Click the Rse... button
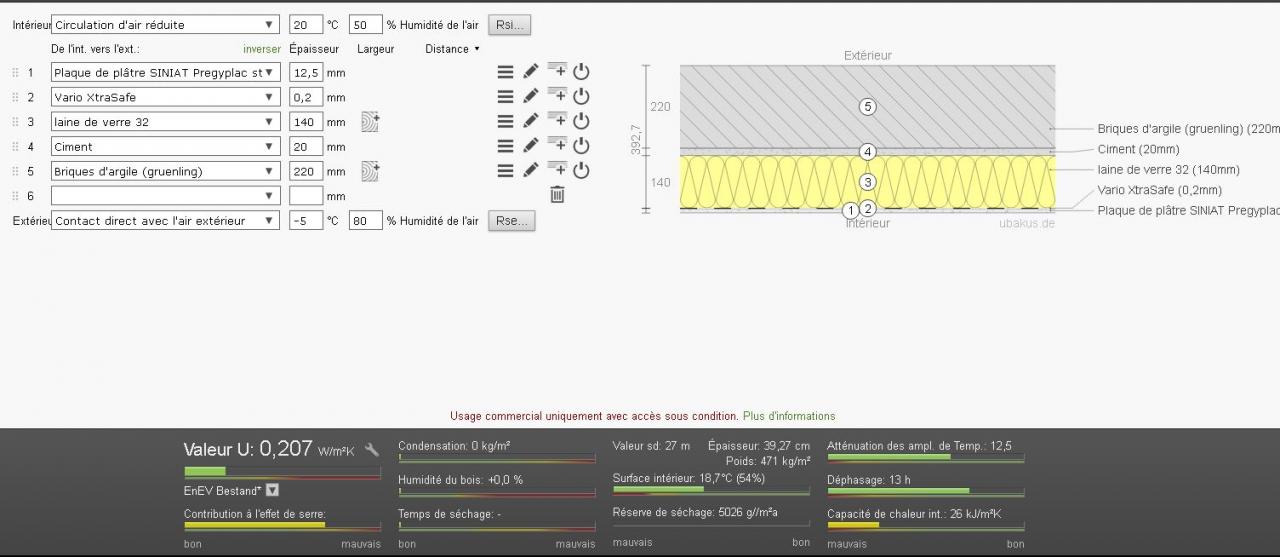The image size is (1280, 557). click(x=511, y=221)
